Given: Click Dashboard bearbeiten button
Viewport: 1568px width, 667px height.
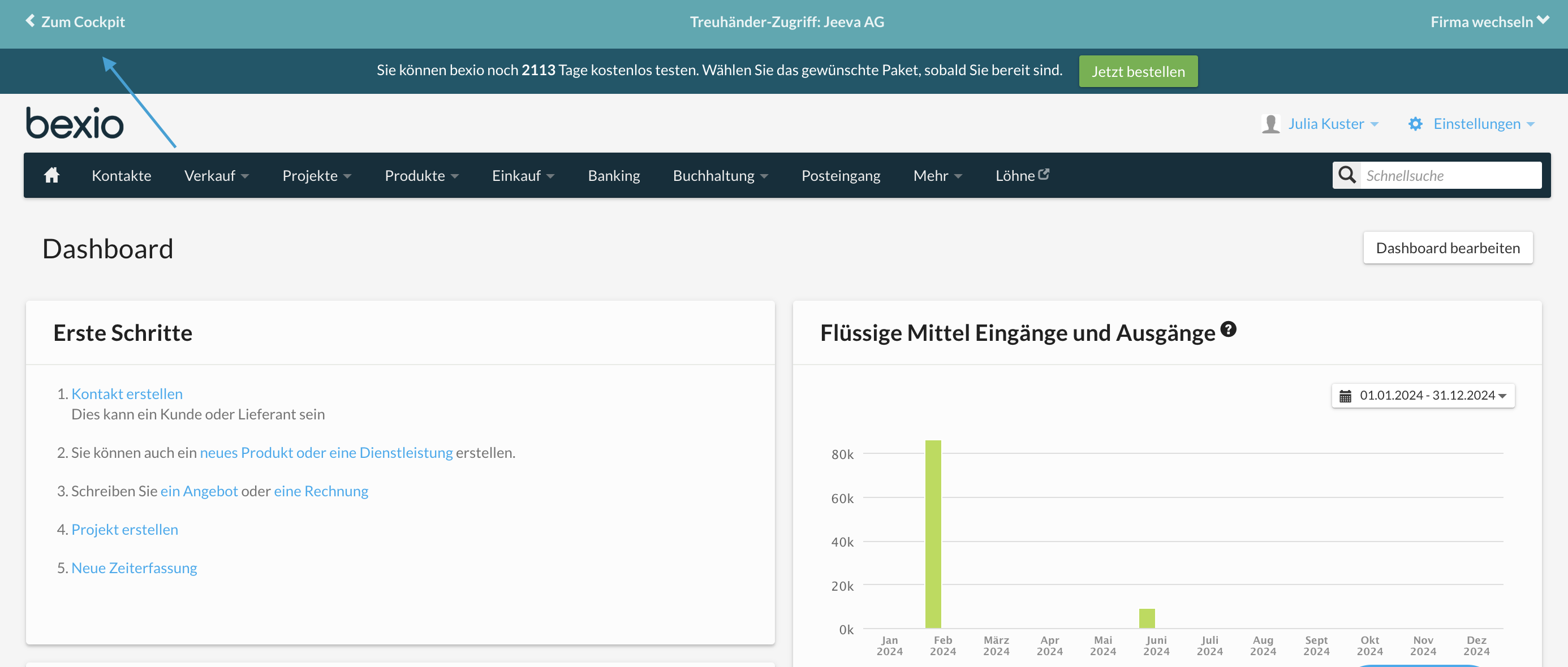Looking at the screenshot, I should click(1448, 248).
